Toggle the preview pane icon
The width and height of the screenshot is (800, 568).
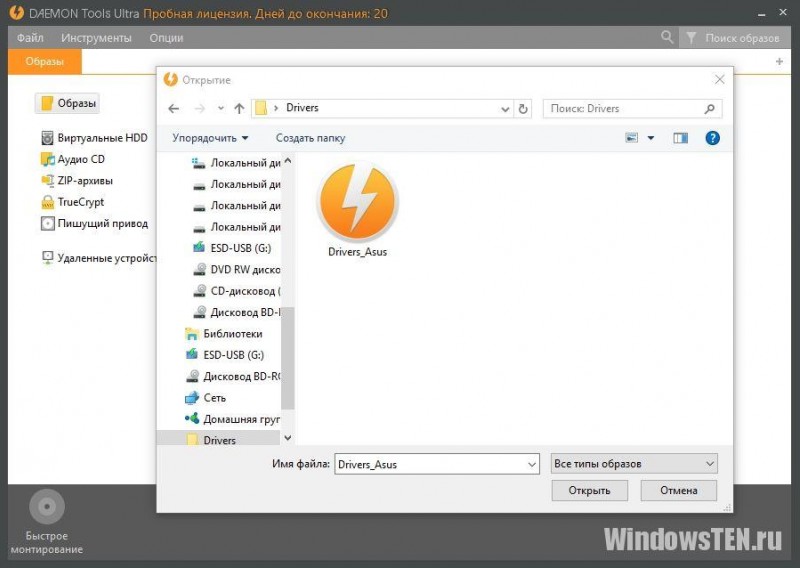point(681,138)
